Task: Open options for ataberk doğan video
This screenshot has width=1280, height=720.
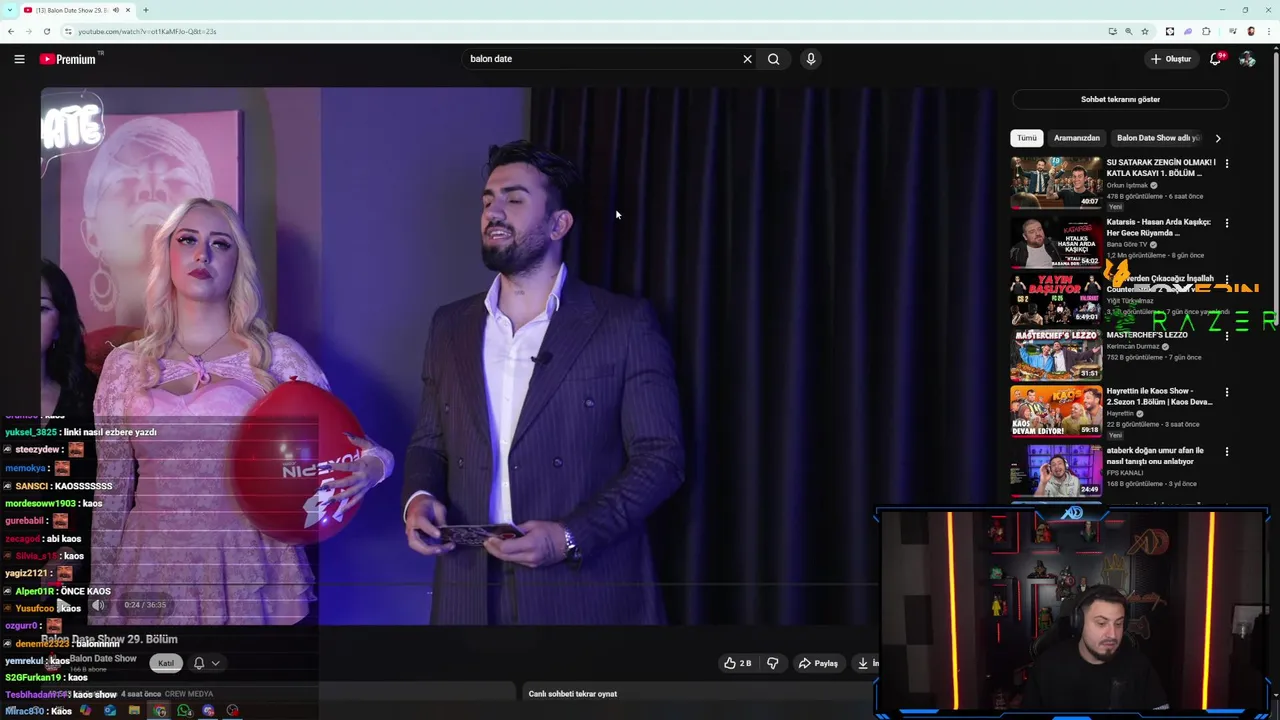Action: click(x=1227, y=451)
